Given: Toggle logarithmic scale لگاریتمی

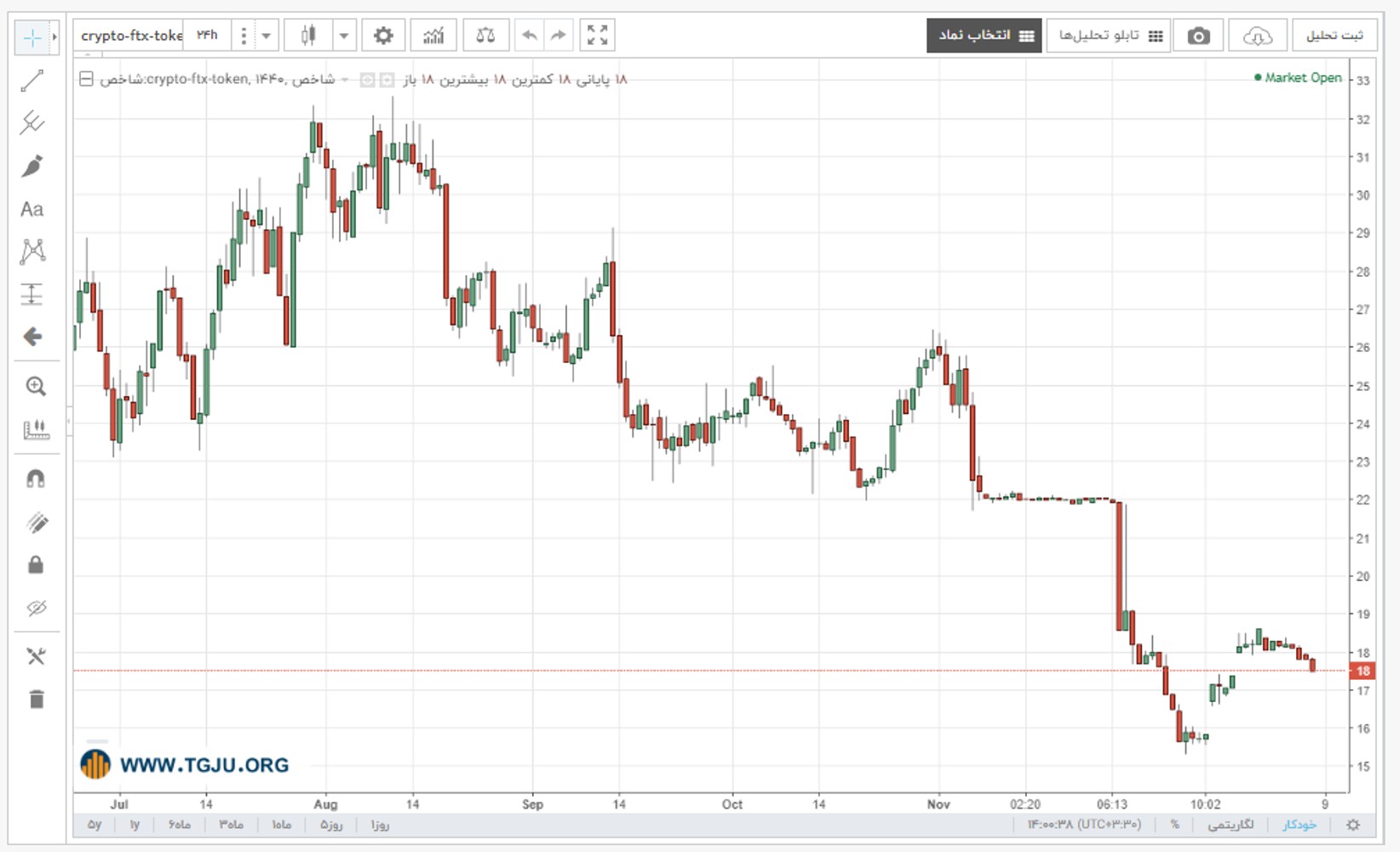Looking at the screenshot, I should (1231, 825).
